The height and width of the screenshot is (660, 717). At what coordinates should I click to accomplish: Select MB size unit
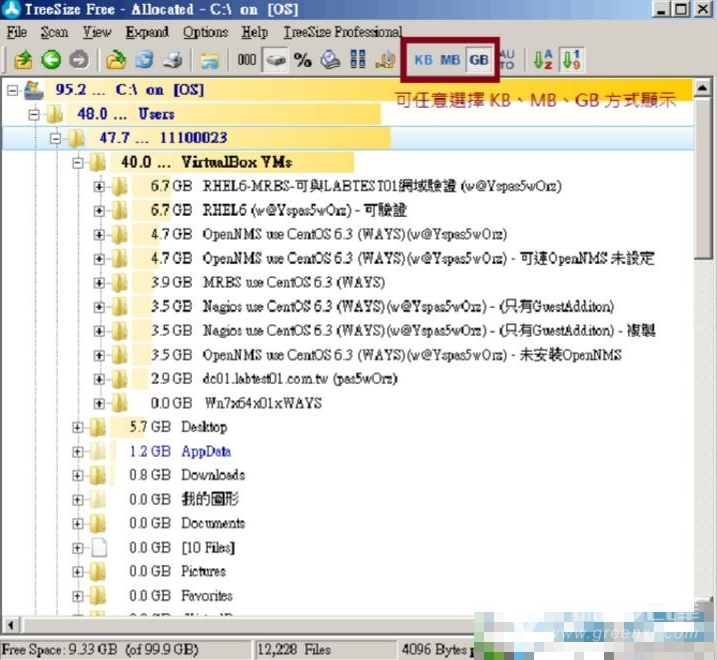[450, 60]
